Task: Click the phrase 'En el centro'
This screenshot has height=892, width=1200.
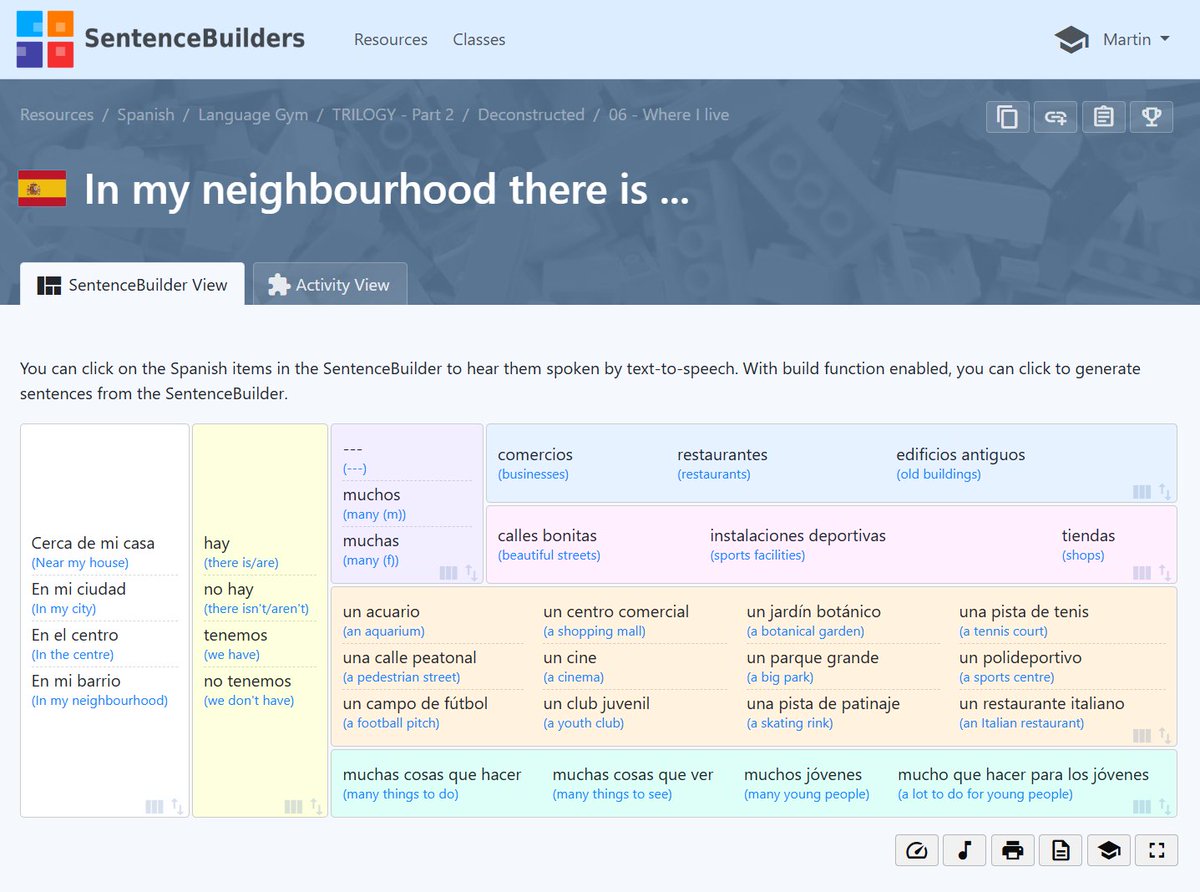Action: pyautogui.click(x=75, y=635)
